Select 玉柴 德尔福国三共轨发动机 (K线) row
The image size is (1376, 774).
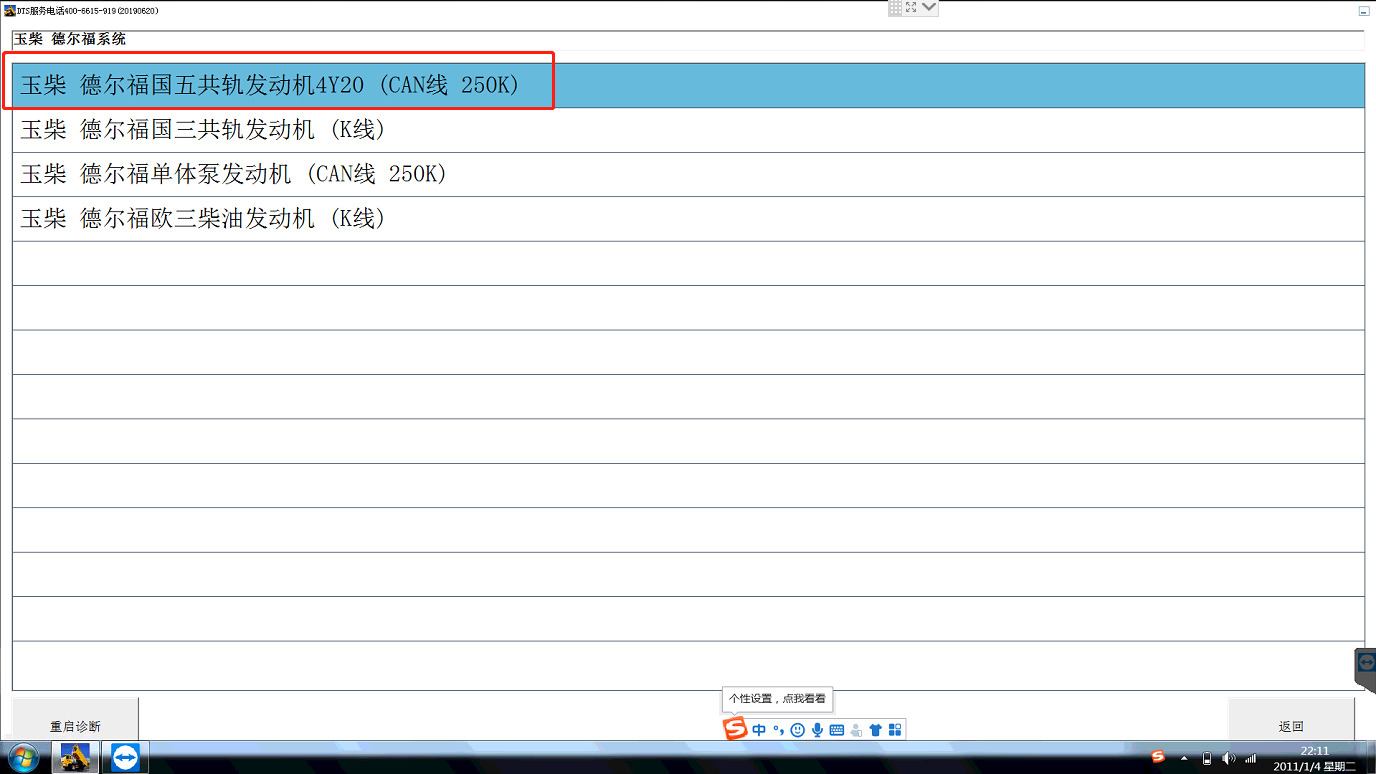pyautogui.click(x=688, y=130)
